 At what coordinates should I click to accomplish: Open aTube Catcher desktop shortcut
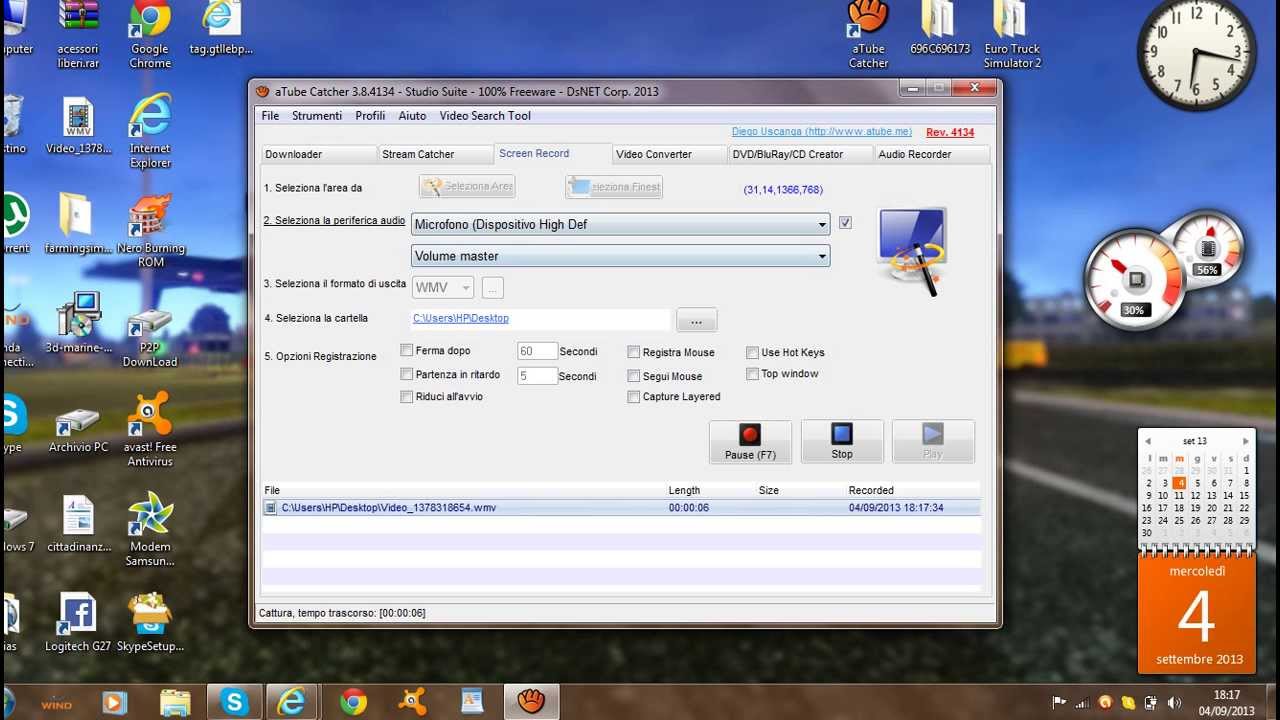(x=868, y=35)
